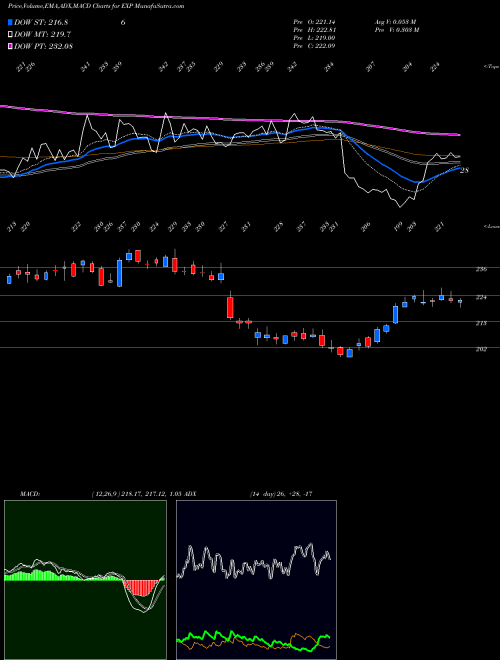The width and height of the screenshot is (500, 660).
Task: Open the green MACD histogram panel
Action: click(x=85, y=580)
